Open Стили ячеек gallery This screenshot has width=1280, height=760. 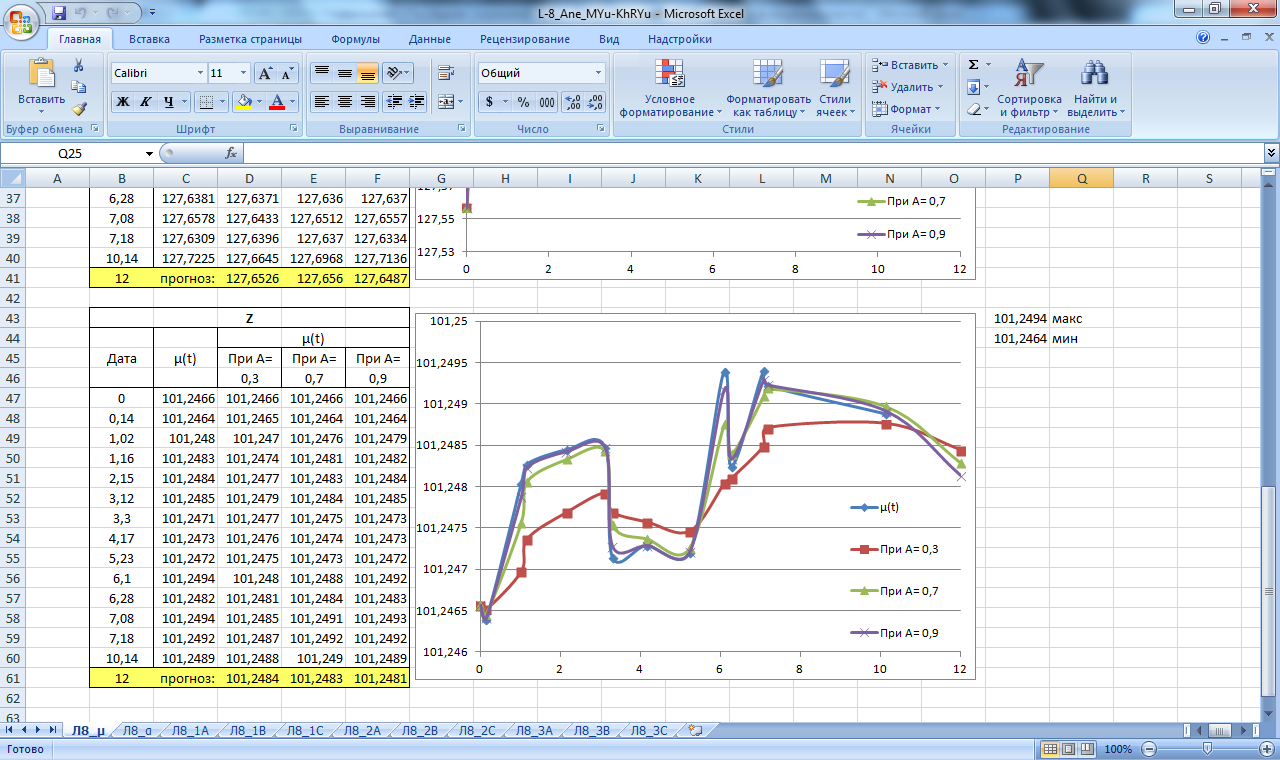(834, 88)
